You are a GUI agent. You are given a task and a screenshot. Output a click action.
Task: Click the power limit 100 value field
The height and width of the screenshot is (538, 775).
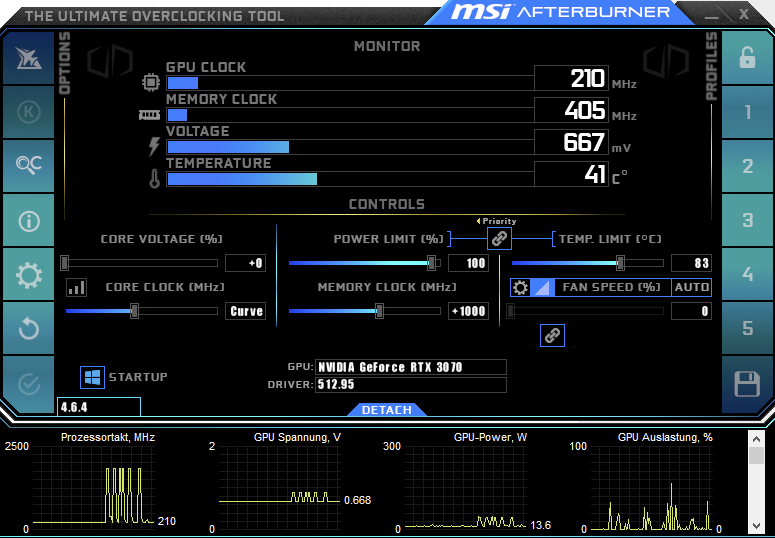(469, 263)
